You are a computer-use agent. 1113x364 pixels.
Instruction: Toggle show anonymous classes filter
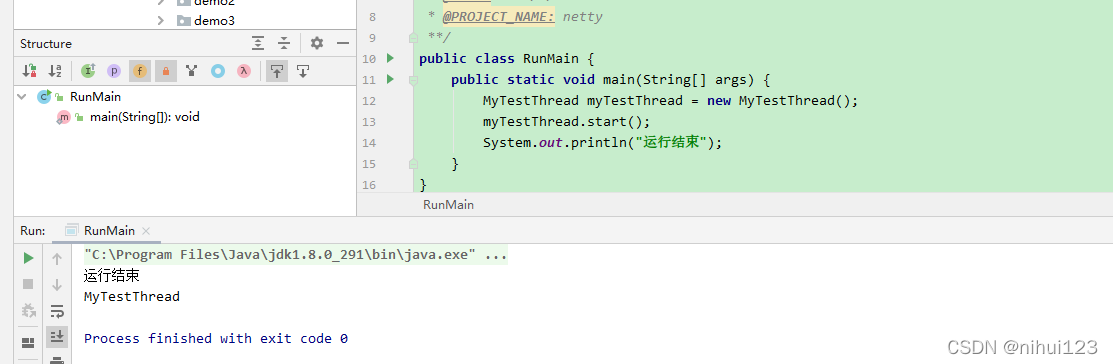point(218,71)
